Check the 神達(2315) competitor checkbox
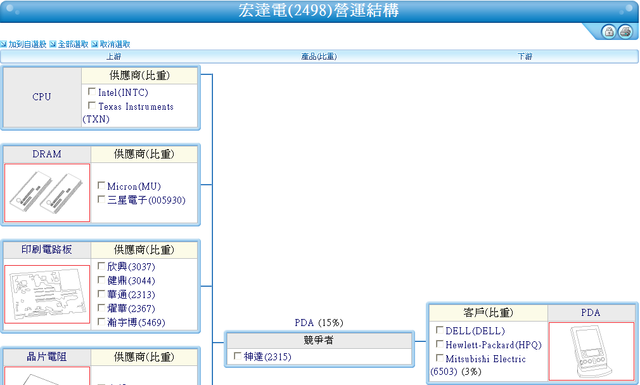640x385 pixels. click(x=238, y=356)
